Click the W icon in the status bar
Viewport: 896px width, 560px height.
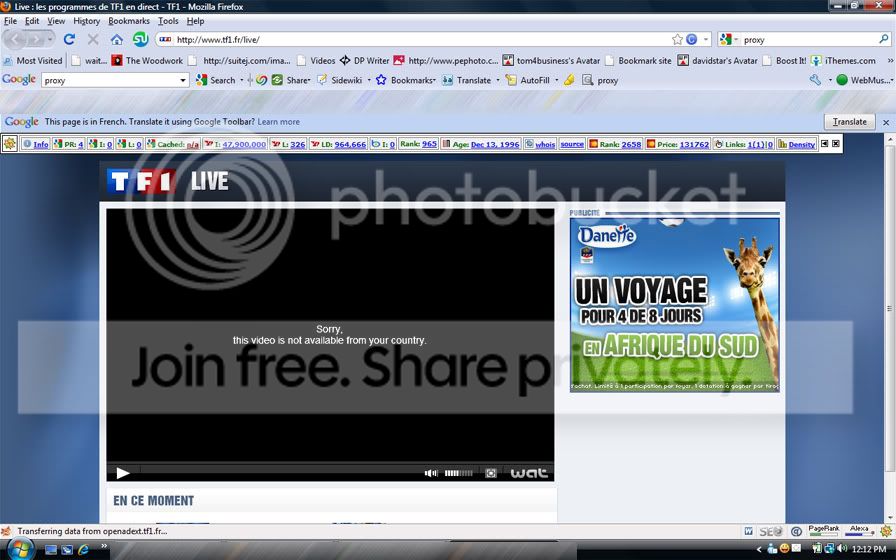point(748,531)
